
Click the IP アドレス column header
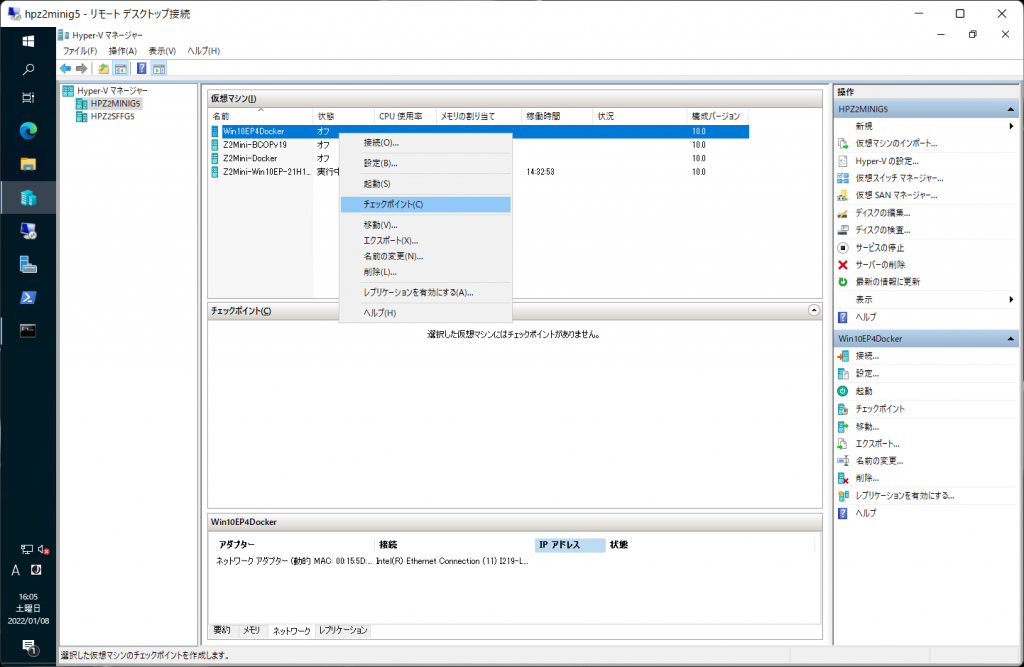(569, 545)
